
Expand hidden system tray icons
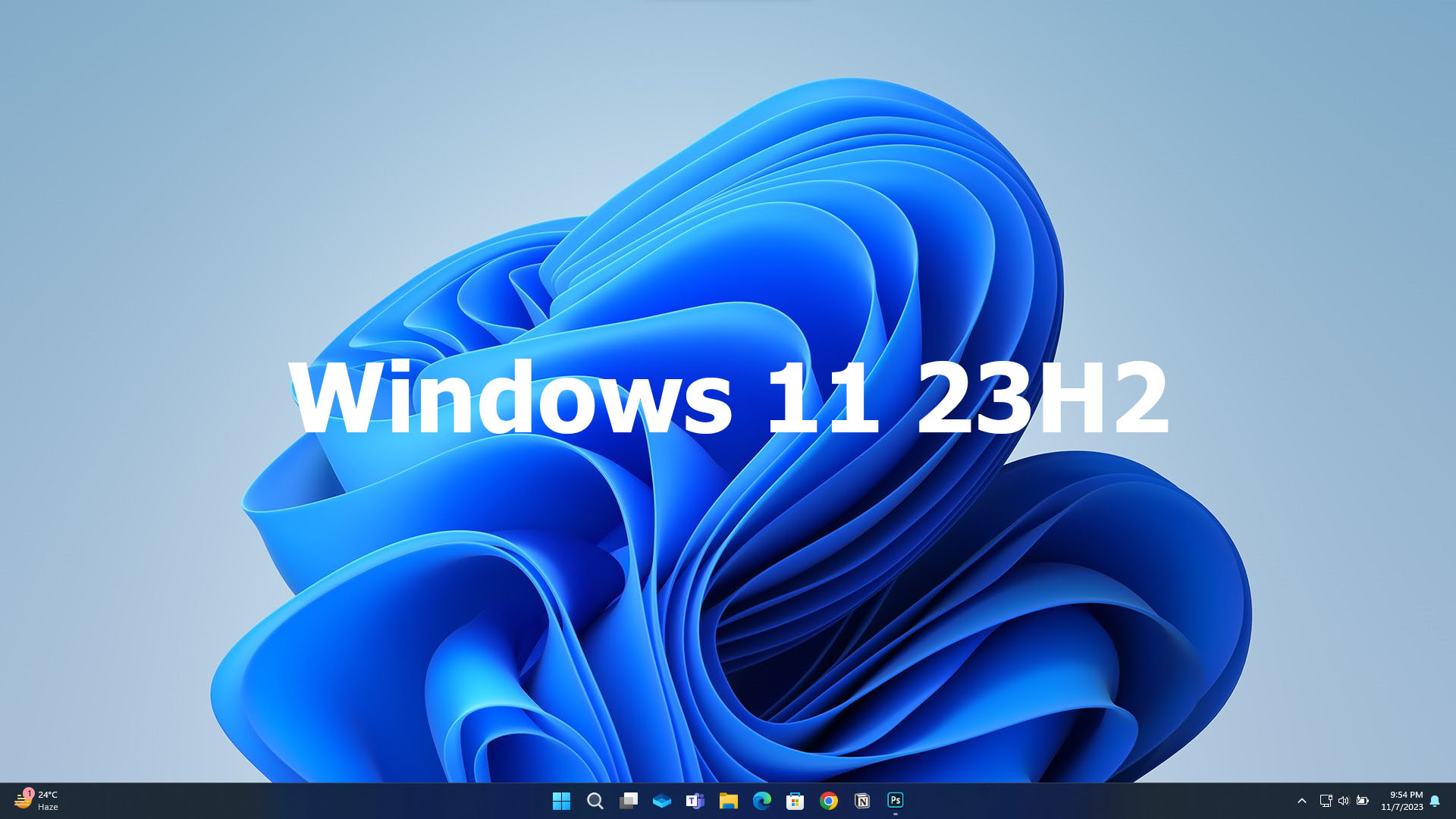click(x=1302, y=801)
